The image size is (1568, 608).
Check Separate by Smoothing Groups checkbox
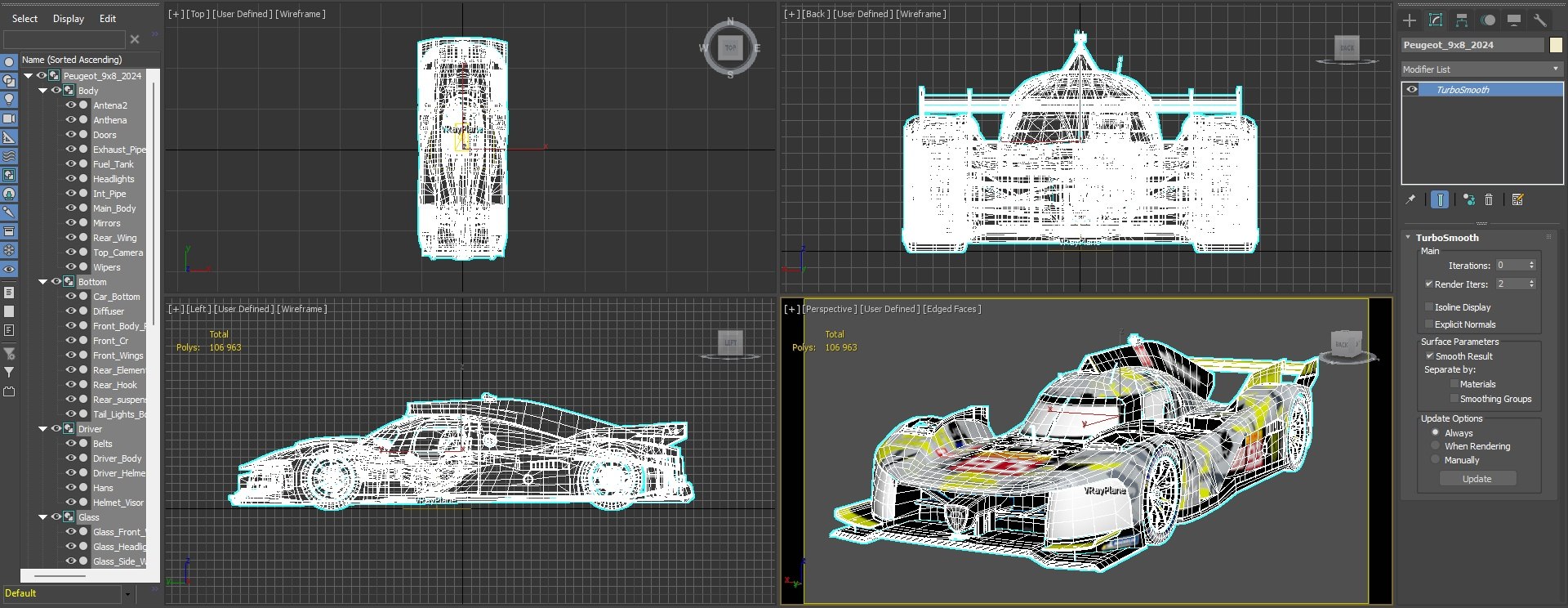(x=1454, y=399)
